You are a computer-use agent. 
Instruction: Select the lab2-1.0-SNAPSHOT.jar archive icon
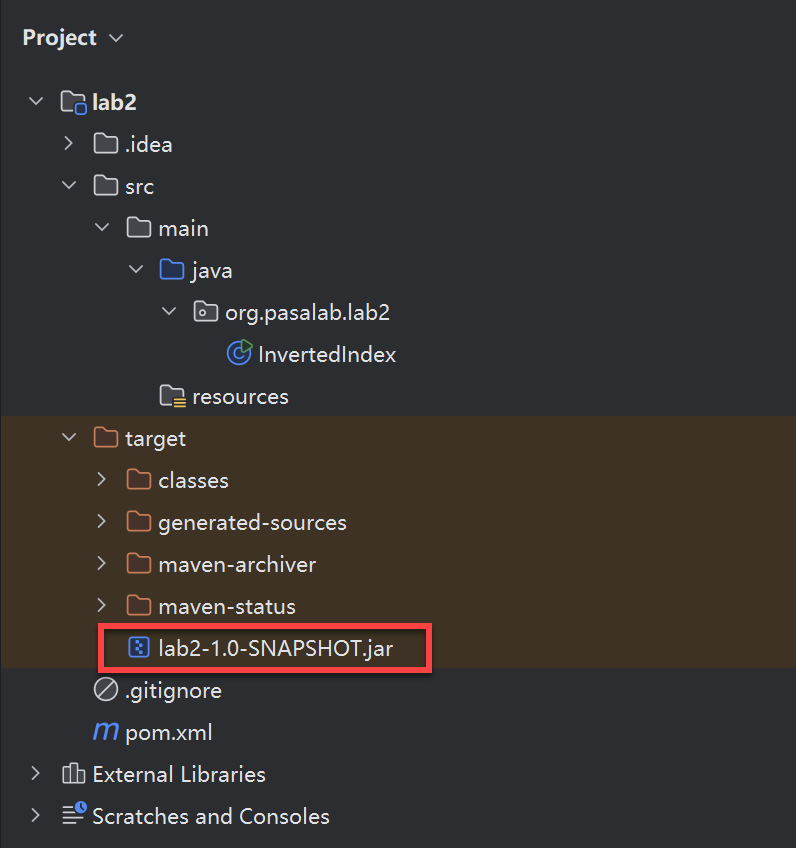(x=138, y=647)
